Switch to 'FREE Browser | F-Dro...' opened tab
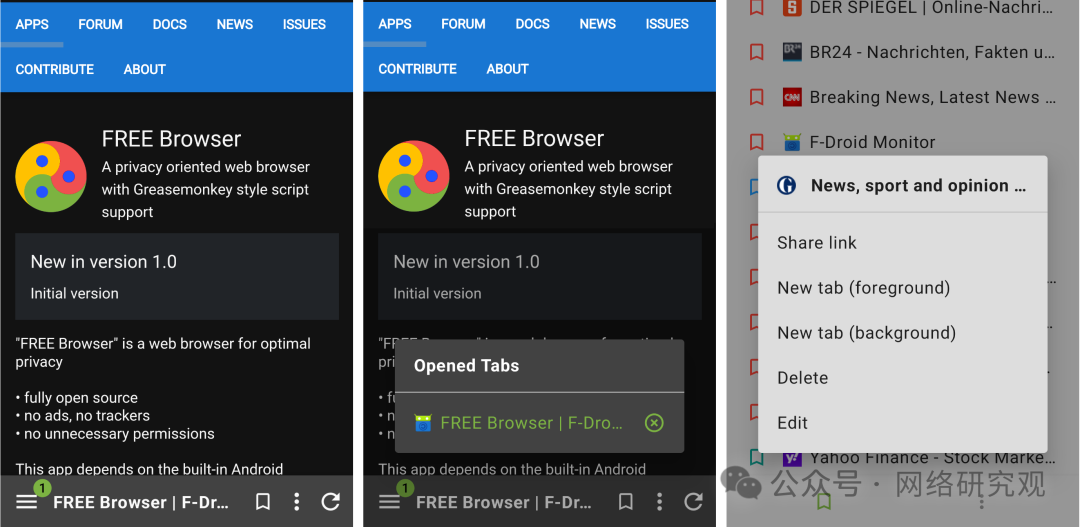Viewport: 1080px width, 527px height. (x=531, y=423)
